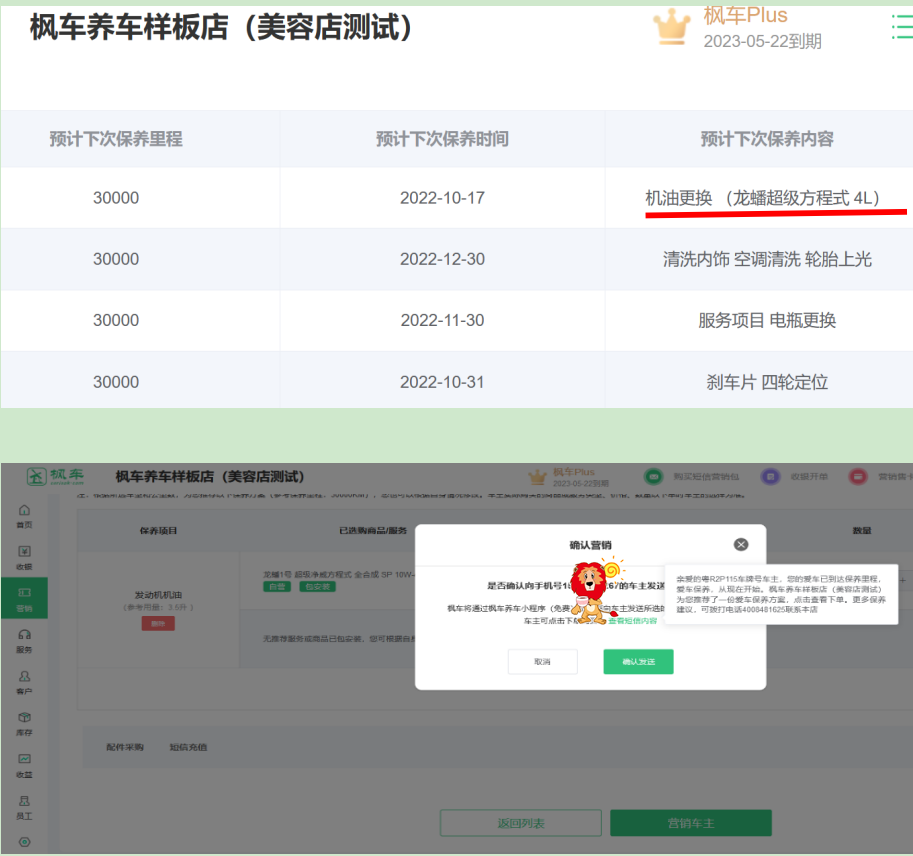Select the highlighted 营销 marketing sidebar item

tap(24, 599)
